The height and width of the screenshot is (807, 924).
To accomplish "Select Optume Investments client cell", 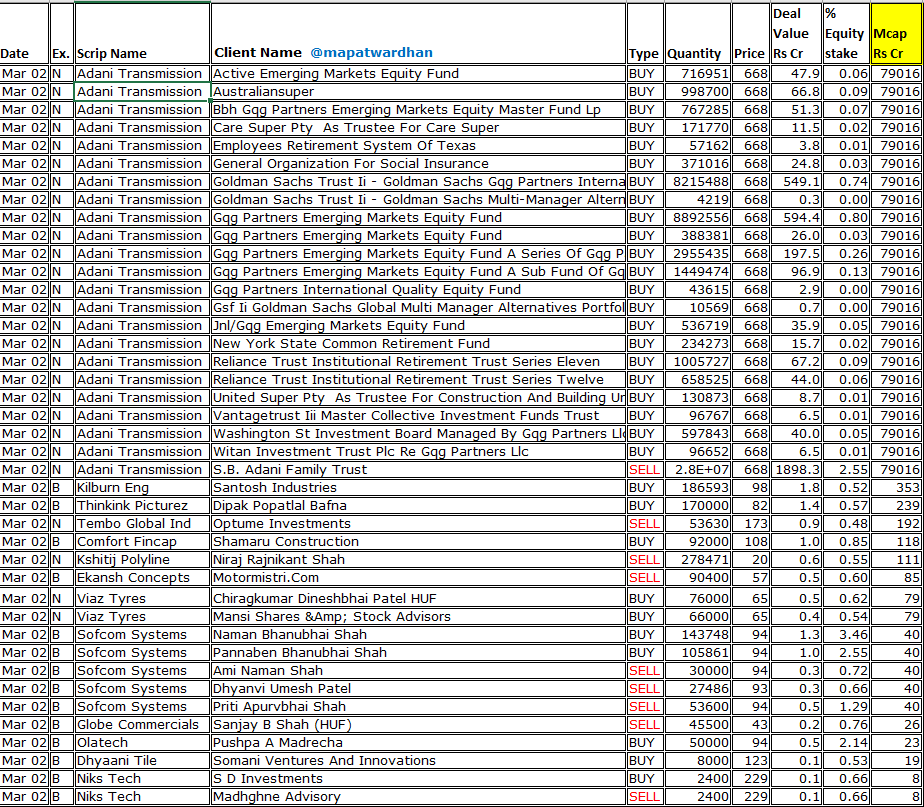I will pyautogui.click(x=418, y=523).
